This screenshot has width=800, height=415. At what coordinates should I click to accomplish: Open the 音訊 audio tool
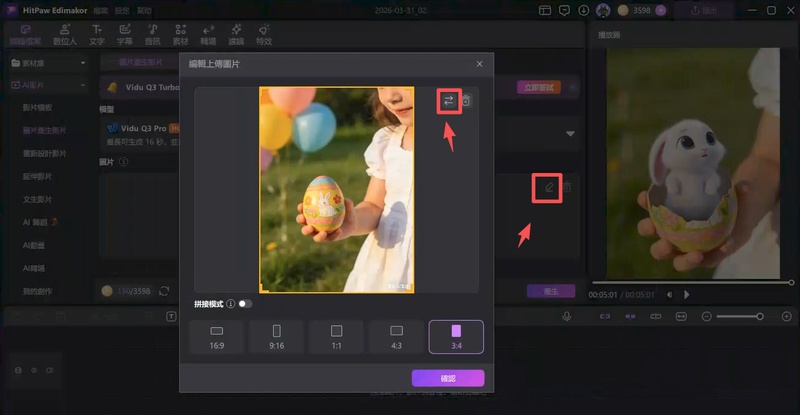pos(153,35)
